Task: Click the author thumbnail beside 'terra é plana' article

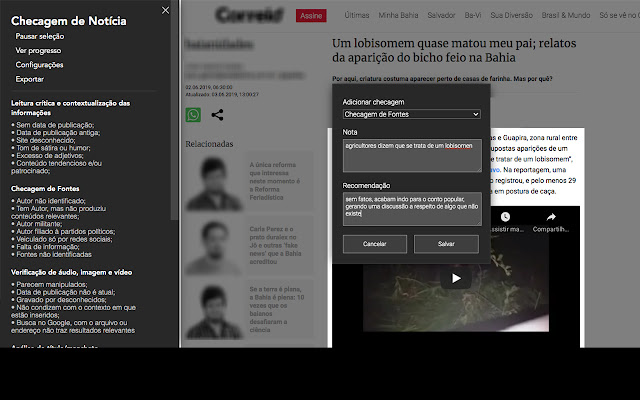Action: (x=214, y=311)
